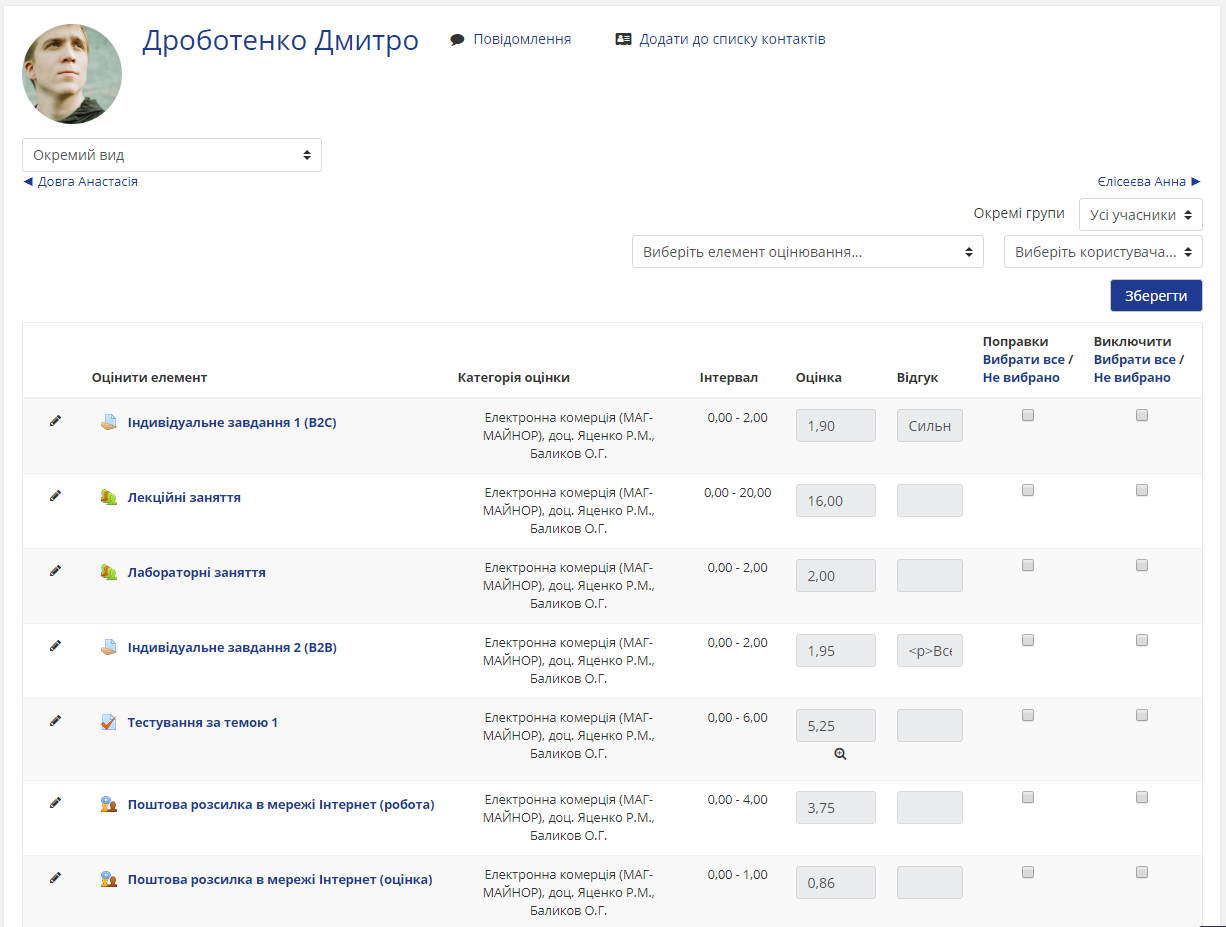The image size is (1226, 927).
Task: Click the assignment icon for Індивідуальне завдання 1 (B2C)
Action: pyautogui.click(x=109, y=422)
